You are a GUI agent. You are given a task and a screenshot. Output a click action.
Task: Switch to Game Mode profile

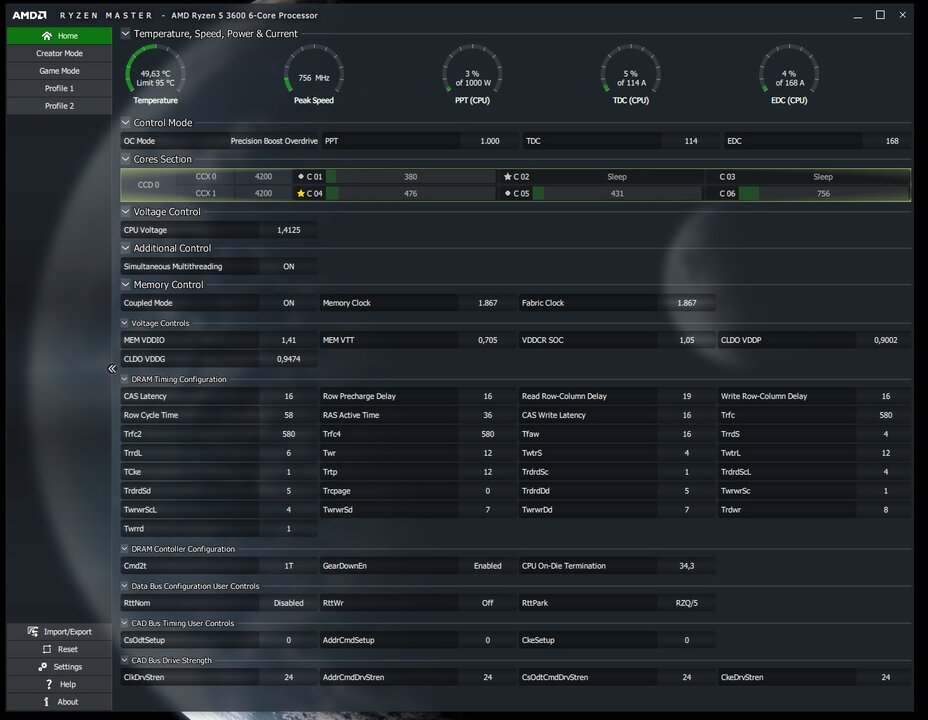coord(59,71)
